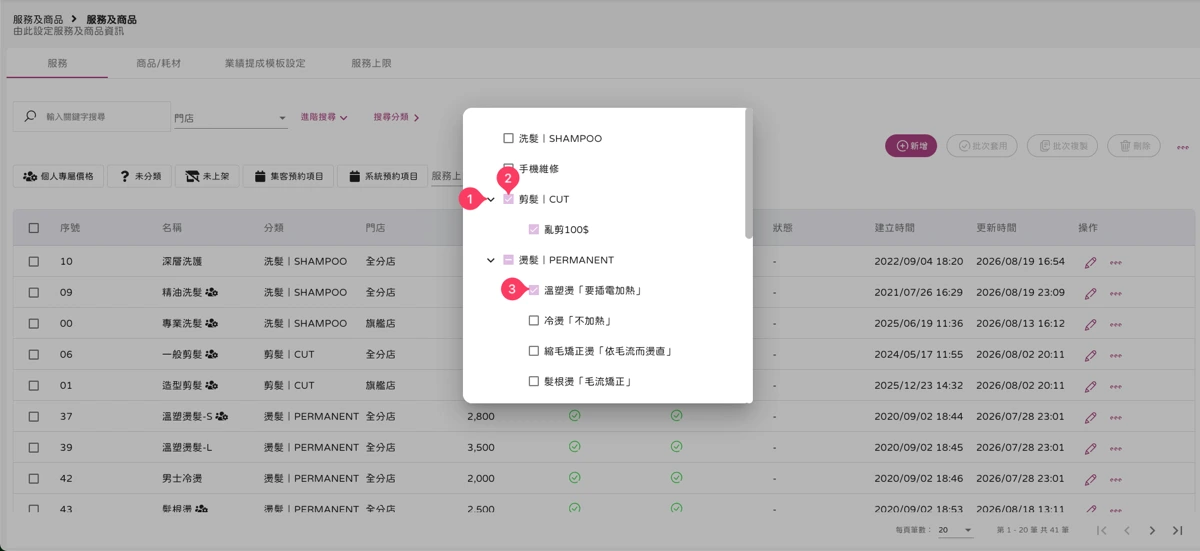This screenshot has width=1200, height=551.
Task: Open more options for row 01 造型剪髮
Action: tap(1115, 387)
